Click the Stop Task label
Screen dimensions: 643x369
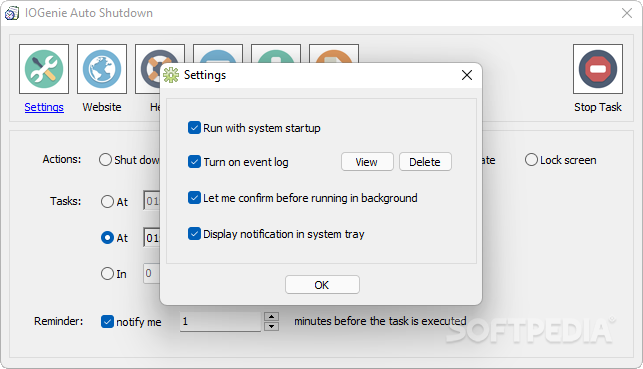coord(597,107)
